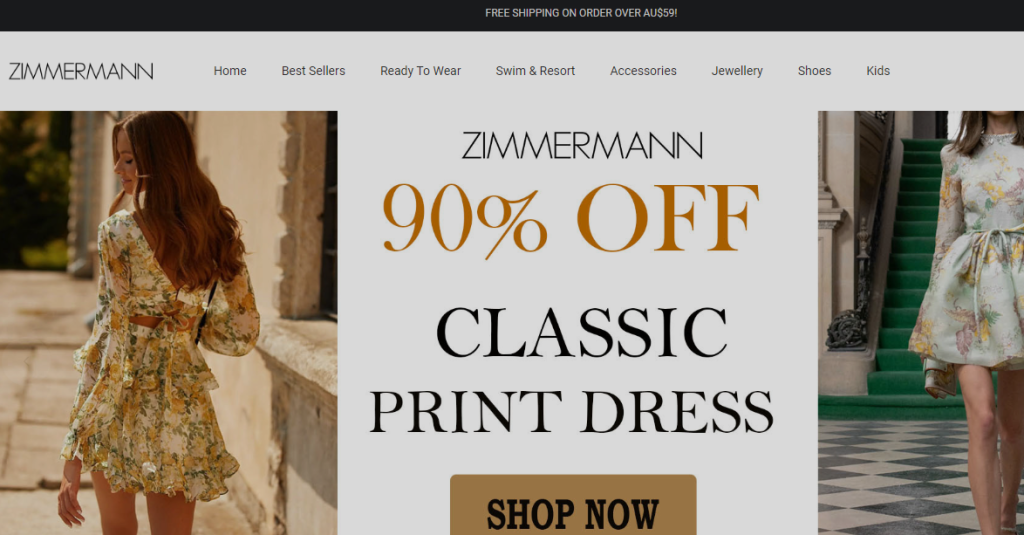Click the Zimmermann logo inside banner

point(582,146)
